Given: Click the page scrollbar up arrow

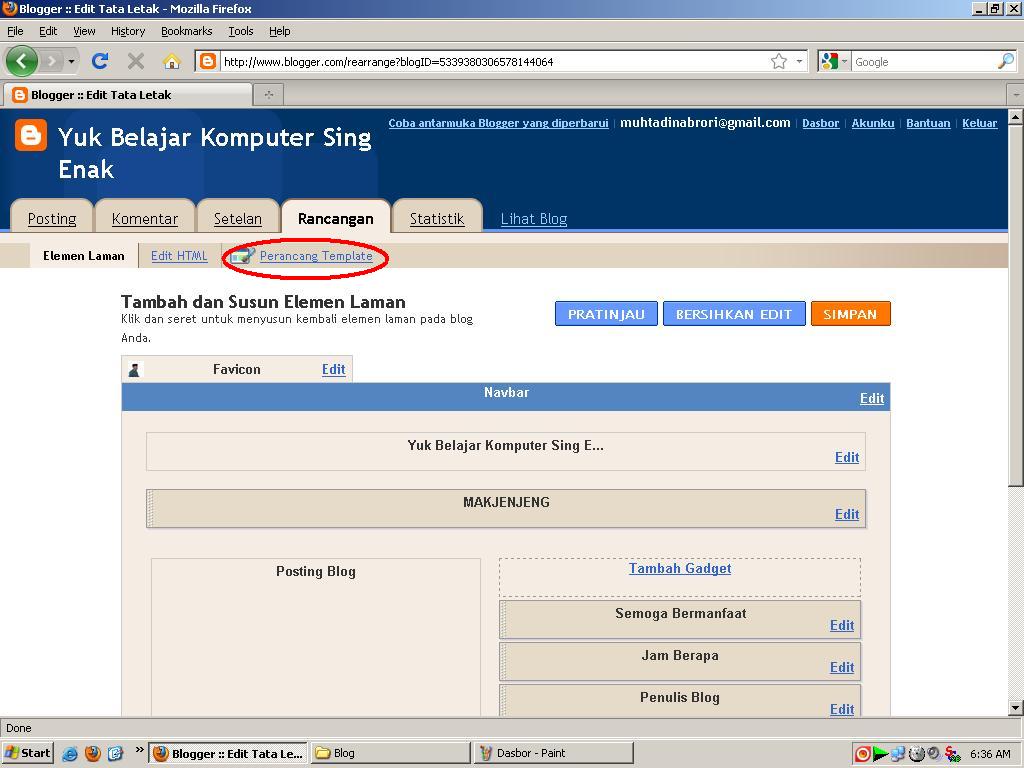Looking at the screenshot, I should tap(1015, 118).
